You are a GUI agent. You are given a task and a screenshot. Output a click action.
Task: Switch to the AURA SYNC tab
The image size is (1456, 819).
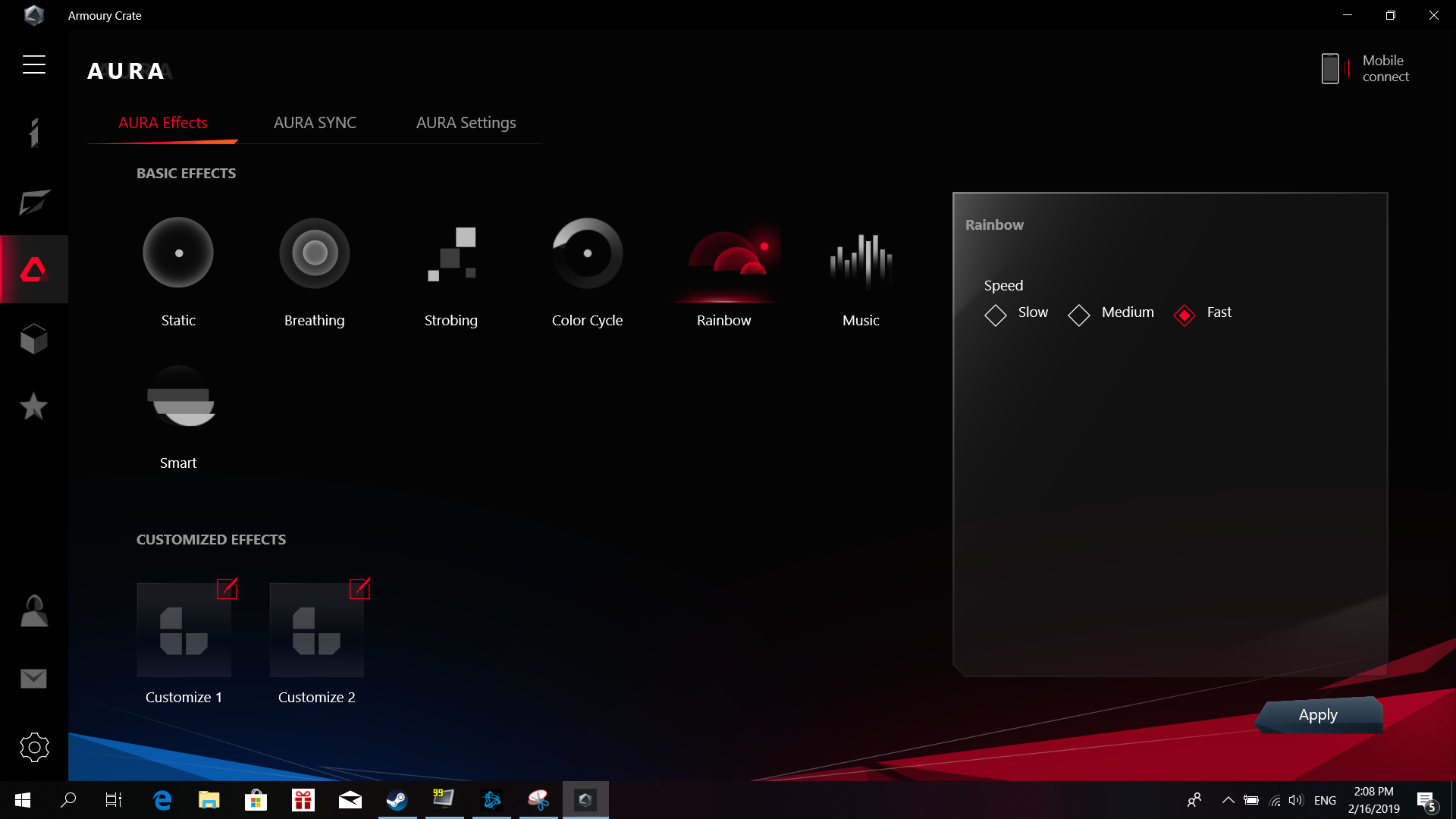(315, 123)
